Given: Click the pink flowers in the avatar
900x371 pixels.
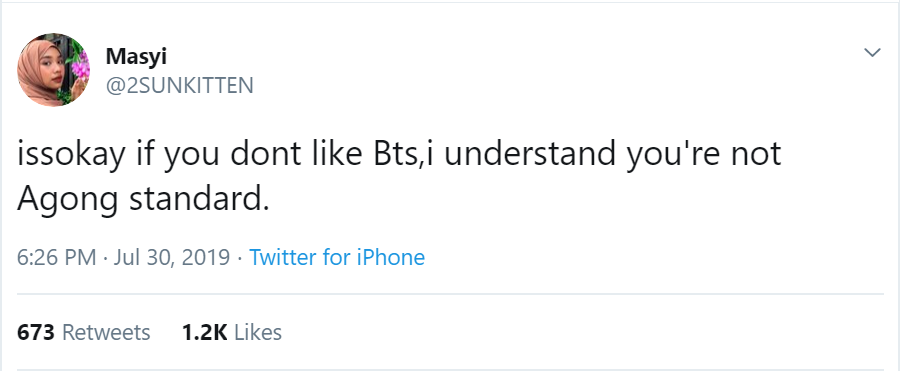Looking at the screenshot, I should tap(79, 67).
